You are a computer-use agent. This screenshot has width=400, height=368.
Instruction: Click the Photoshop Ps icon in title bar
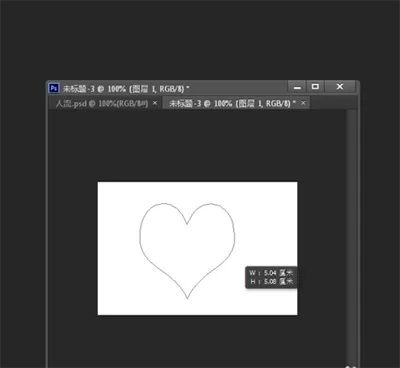pos(54,88)
